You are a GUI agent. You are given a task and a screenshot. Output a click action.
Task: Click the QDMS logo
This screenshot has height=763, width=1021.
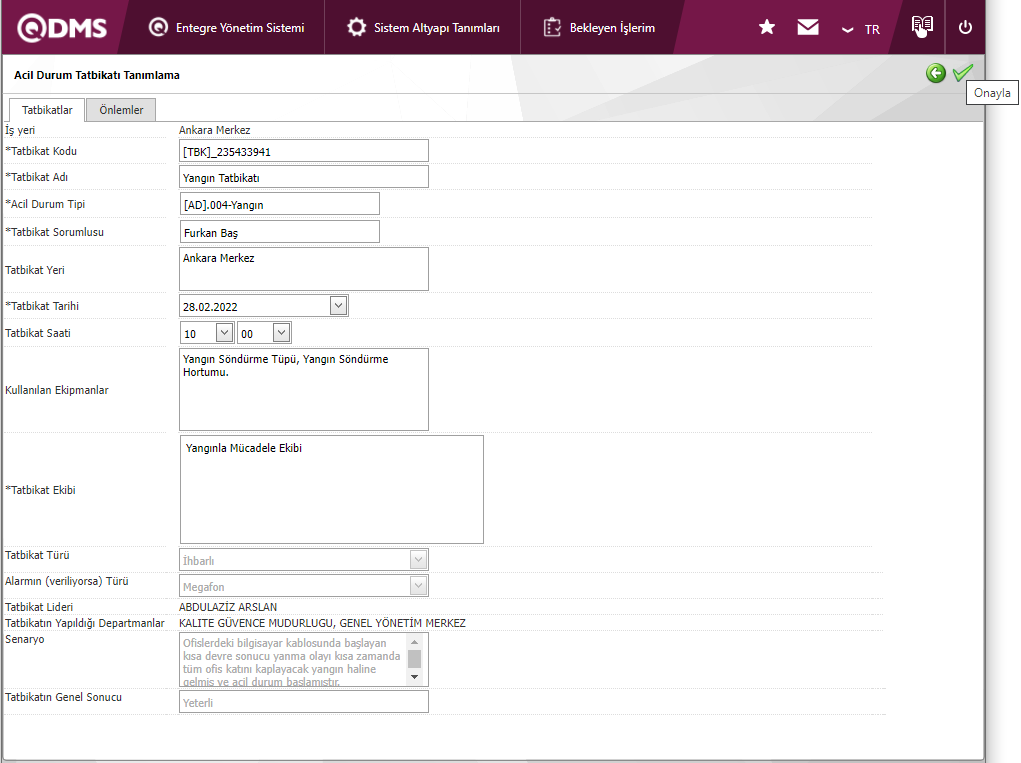coord(62,28)
